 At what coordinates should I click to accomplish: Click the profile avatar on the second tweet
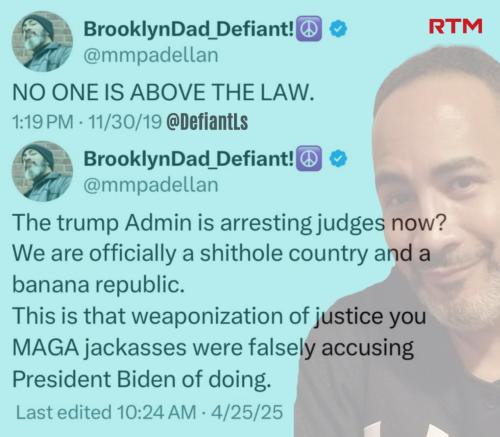(x=42, y=171)
